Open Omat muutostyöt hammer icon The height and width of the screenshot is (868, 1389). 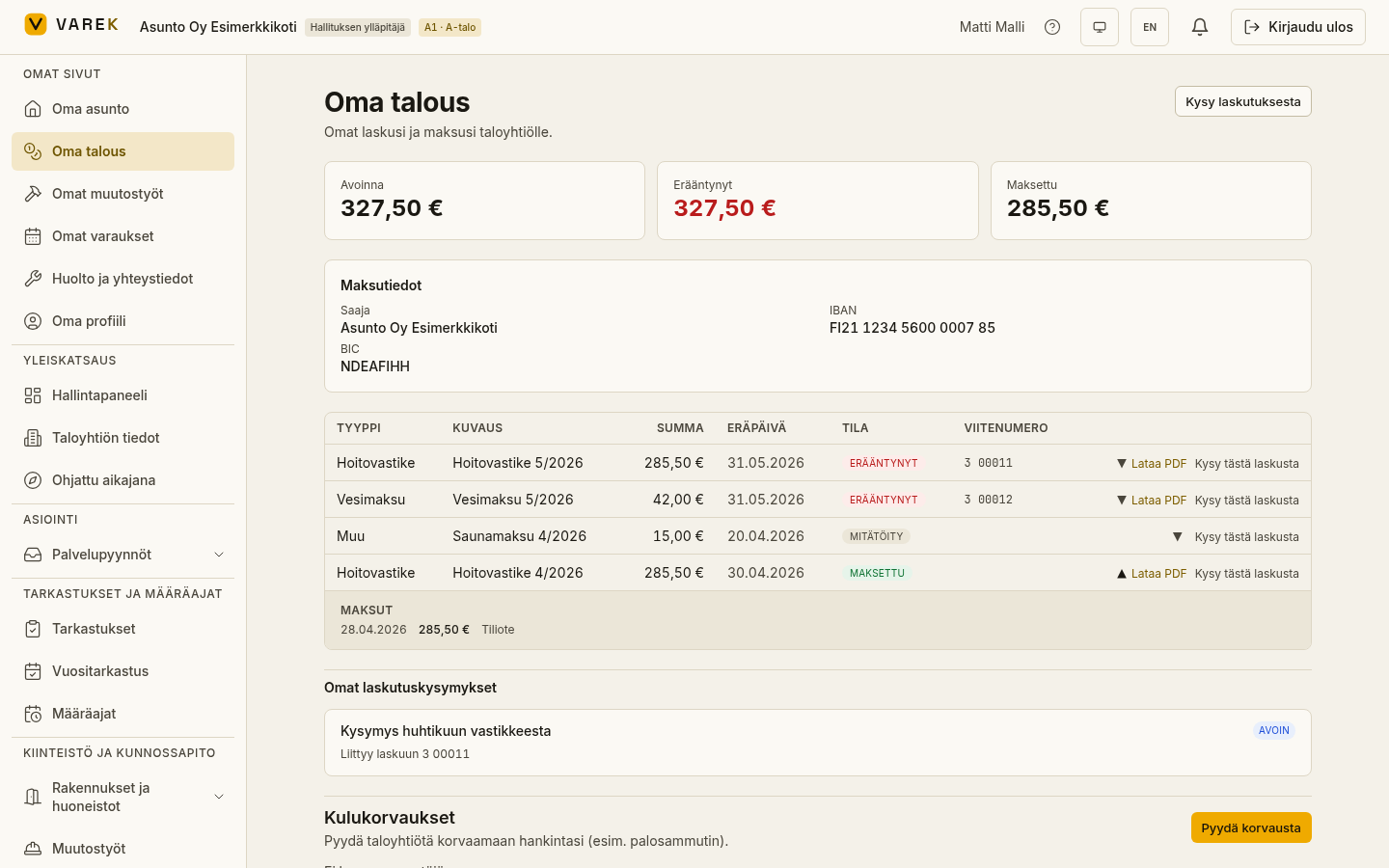pos(33,194)
